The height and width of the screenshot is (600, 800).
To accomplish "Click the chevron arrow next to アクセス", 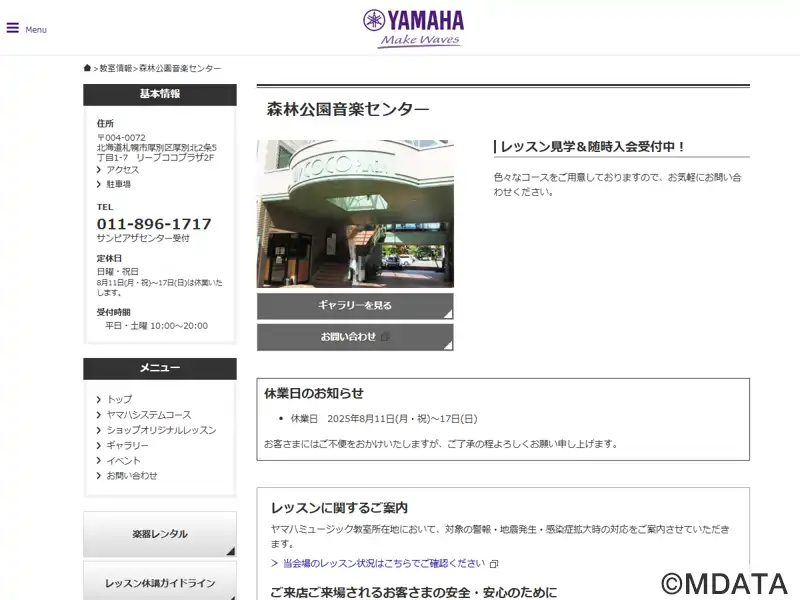I will pyautogui.click(x=99, y=170).
